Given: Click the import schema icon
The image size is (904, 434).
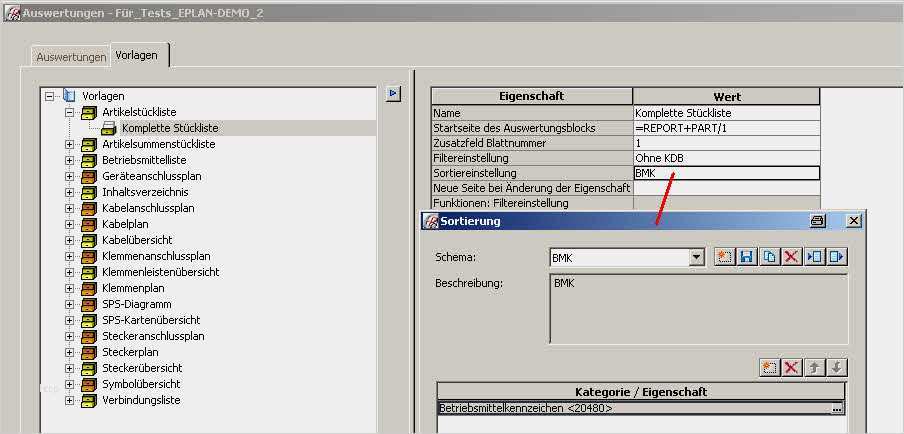Looking at the screenshot, I should coord(815,257).
